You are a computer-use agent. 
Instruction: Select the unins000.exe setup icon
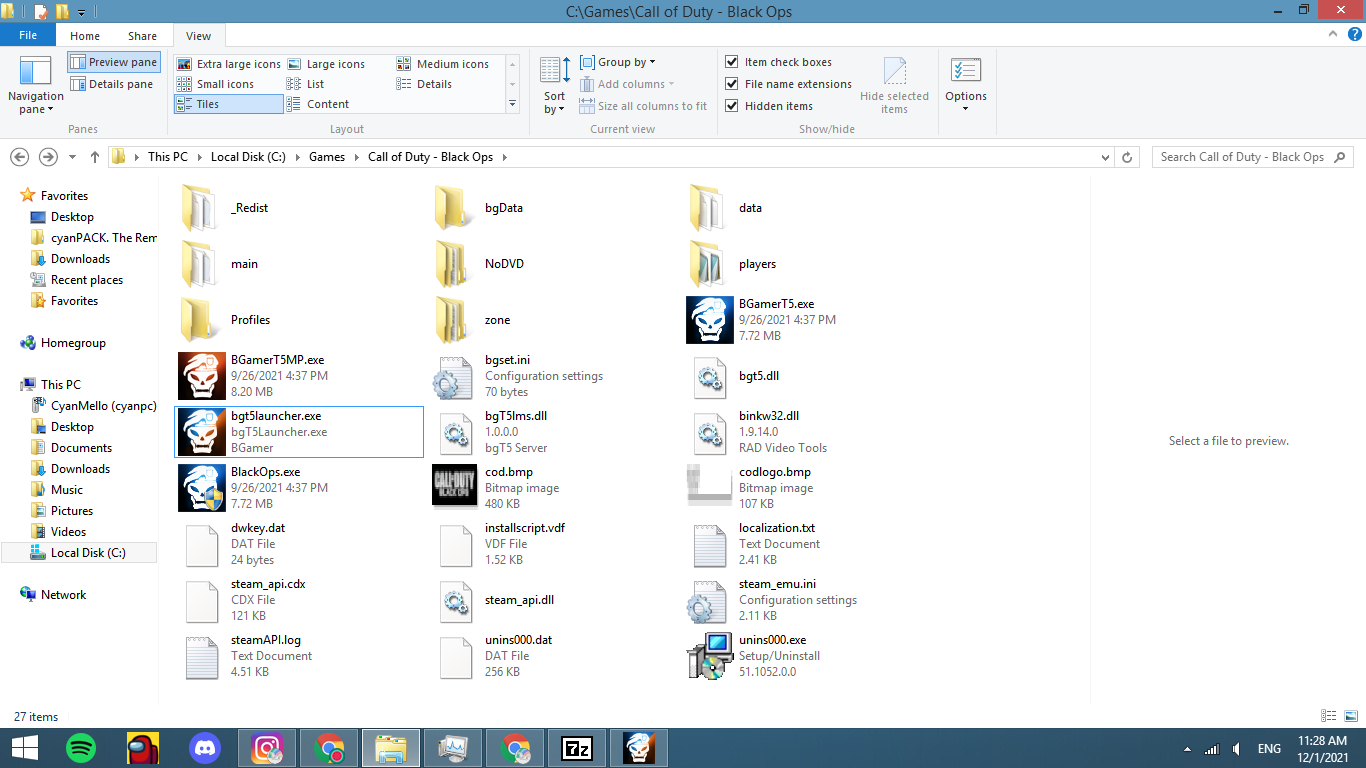tap(710, 656)
